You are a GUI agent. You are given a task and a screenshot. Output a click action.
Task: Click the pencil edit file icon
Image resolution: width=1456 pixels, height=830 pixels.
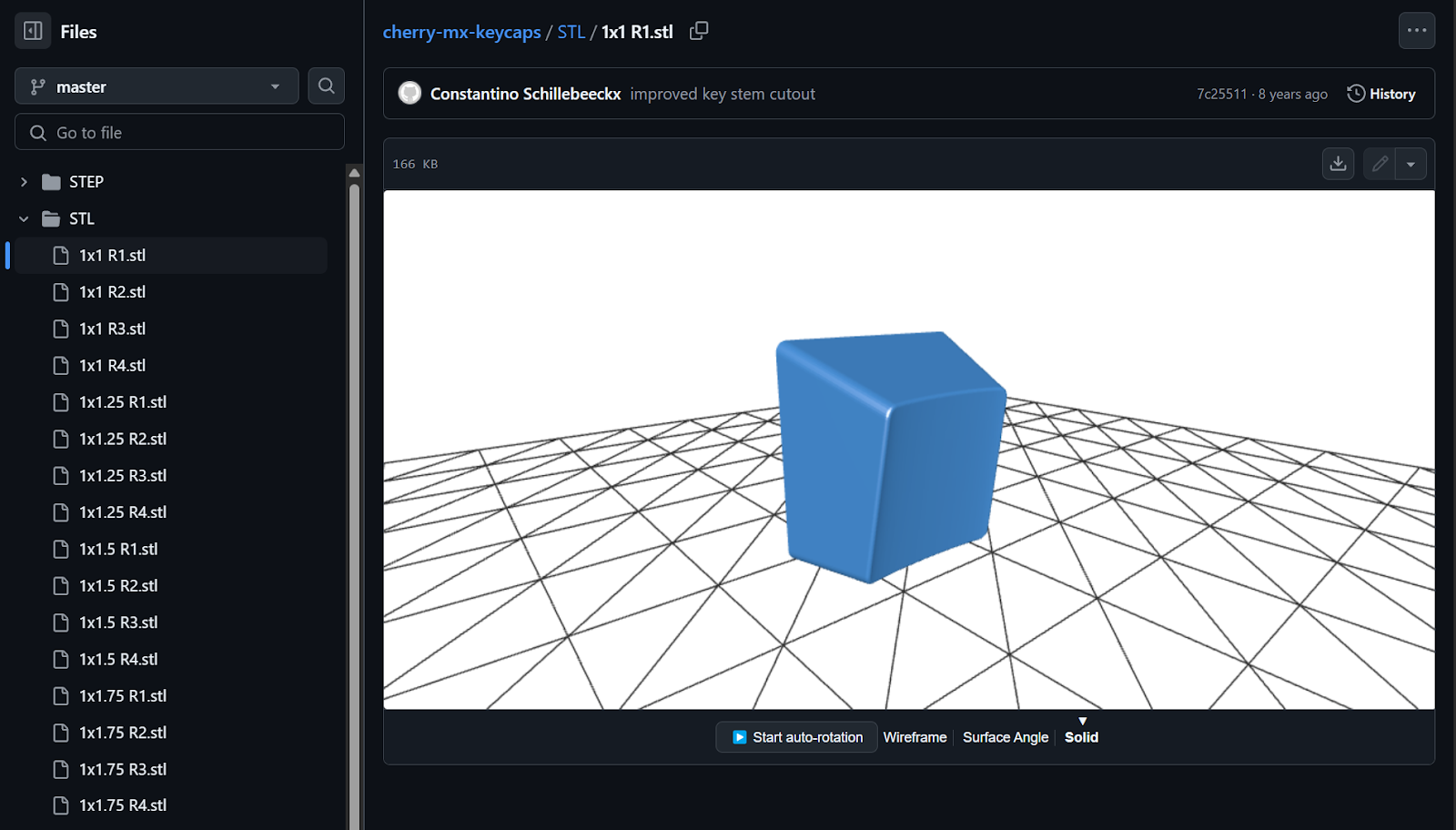(1380, 164)
